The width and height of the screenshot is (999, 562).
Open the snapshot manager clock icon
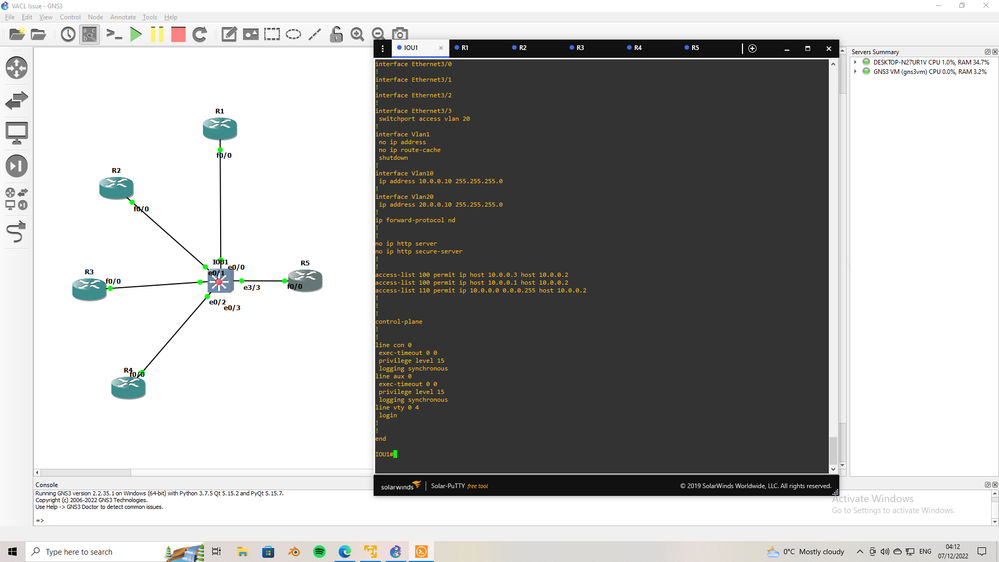tap(68, 34)
